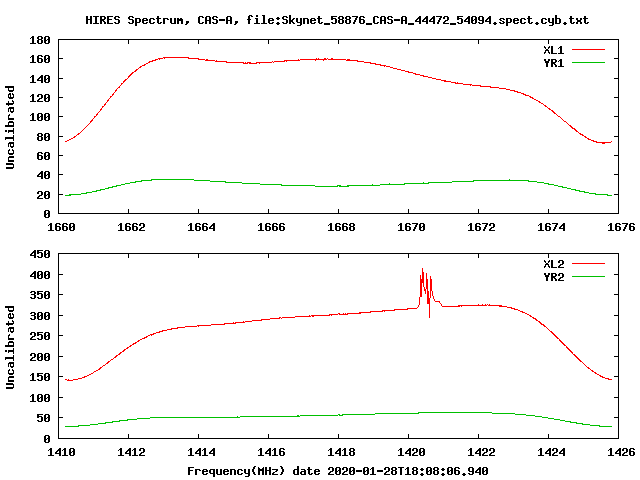
Task: Click the 1660 x-axis tick label
Action: pos(61,227)
